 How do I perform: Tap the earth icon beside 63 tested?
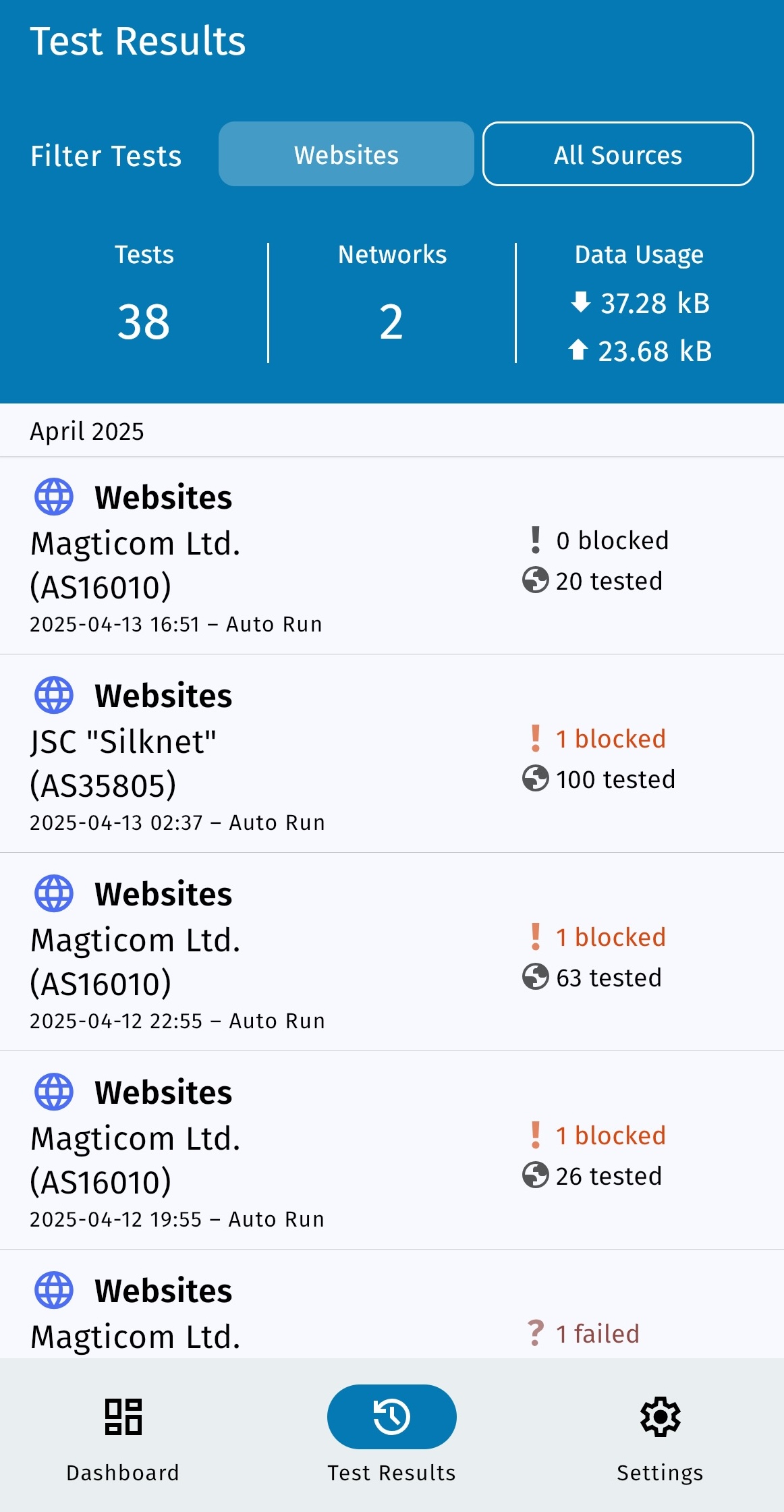(535, 977)
